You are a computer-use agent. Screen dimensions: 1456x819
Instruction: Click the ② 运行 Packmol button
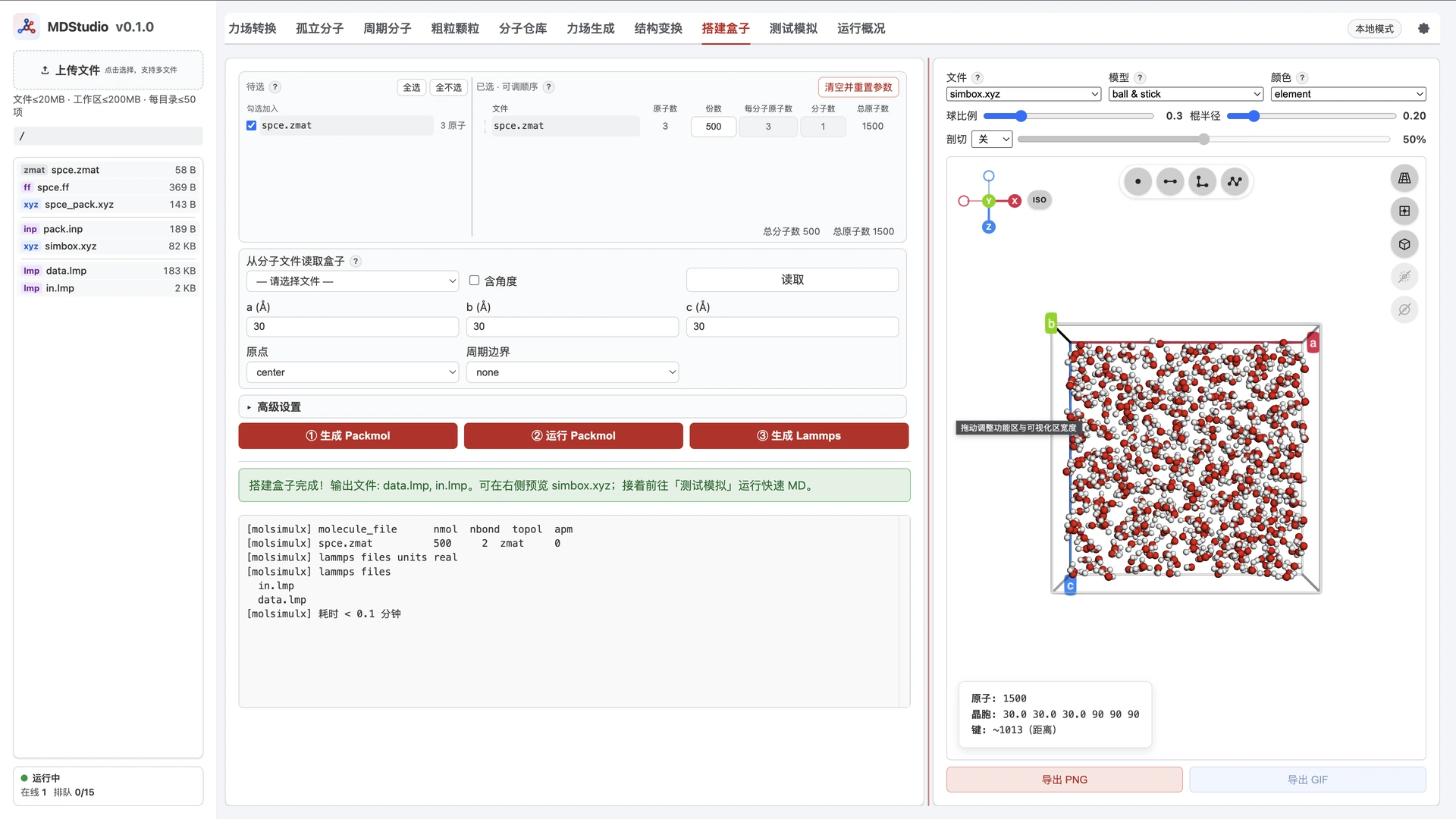click(573, 436)
